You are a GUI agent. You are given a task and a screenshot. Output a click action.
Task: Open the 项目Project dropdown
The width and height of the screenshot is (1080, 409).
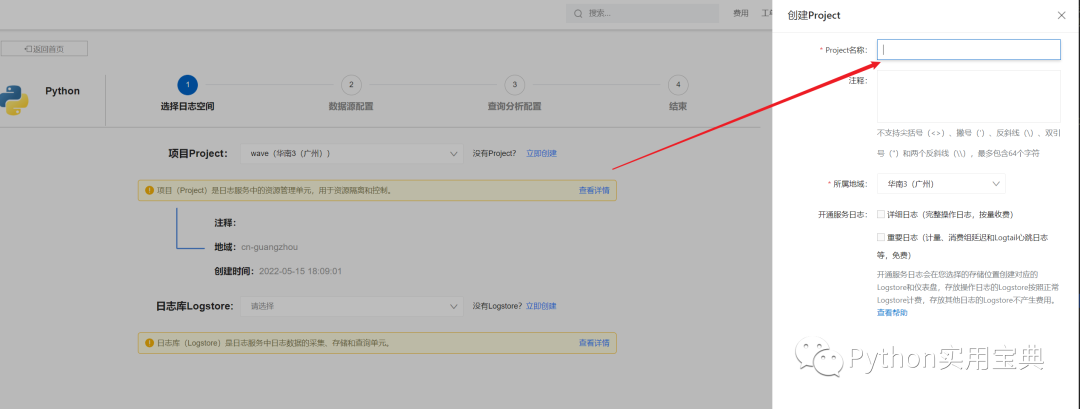(x=351, y=154)
